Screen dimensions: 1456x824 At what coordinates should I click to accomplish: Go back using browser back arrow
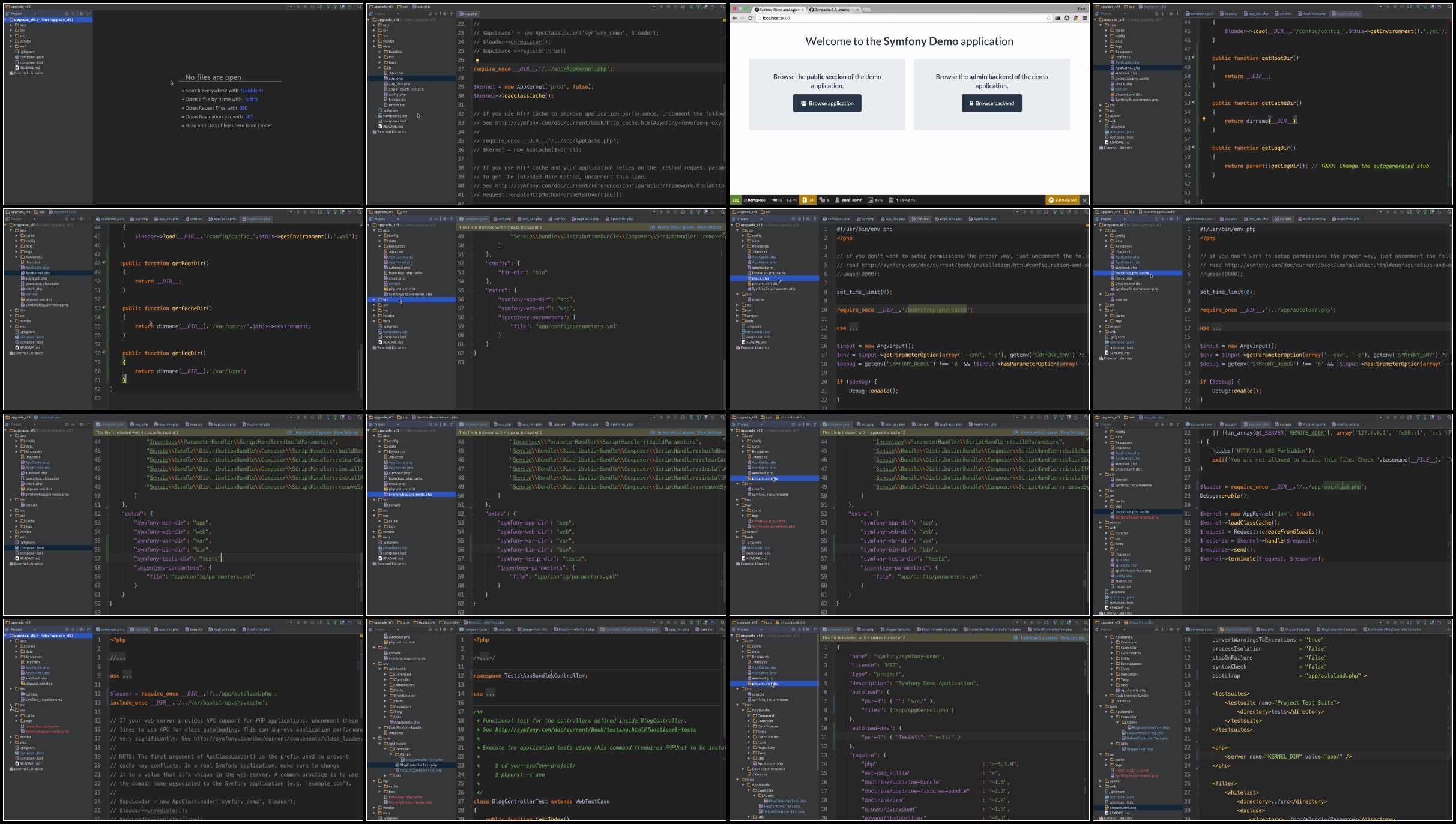734,18
